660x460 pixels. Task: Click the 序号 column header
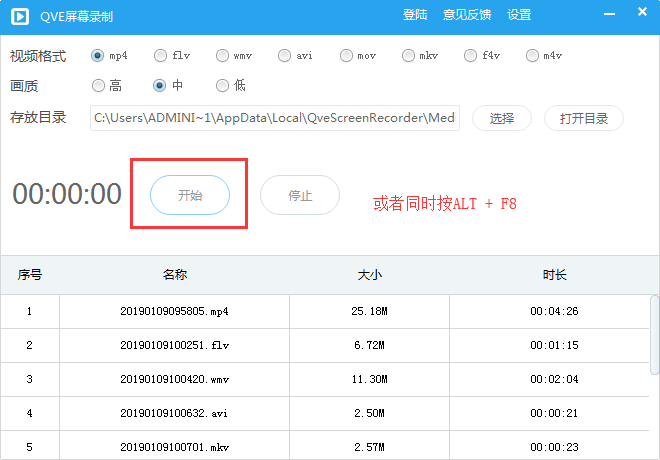point(30,275)
